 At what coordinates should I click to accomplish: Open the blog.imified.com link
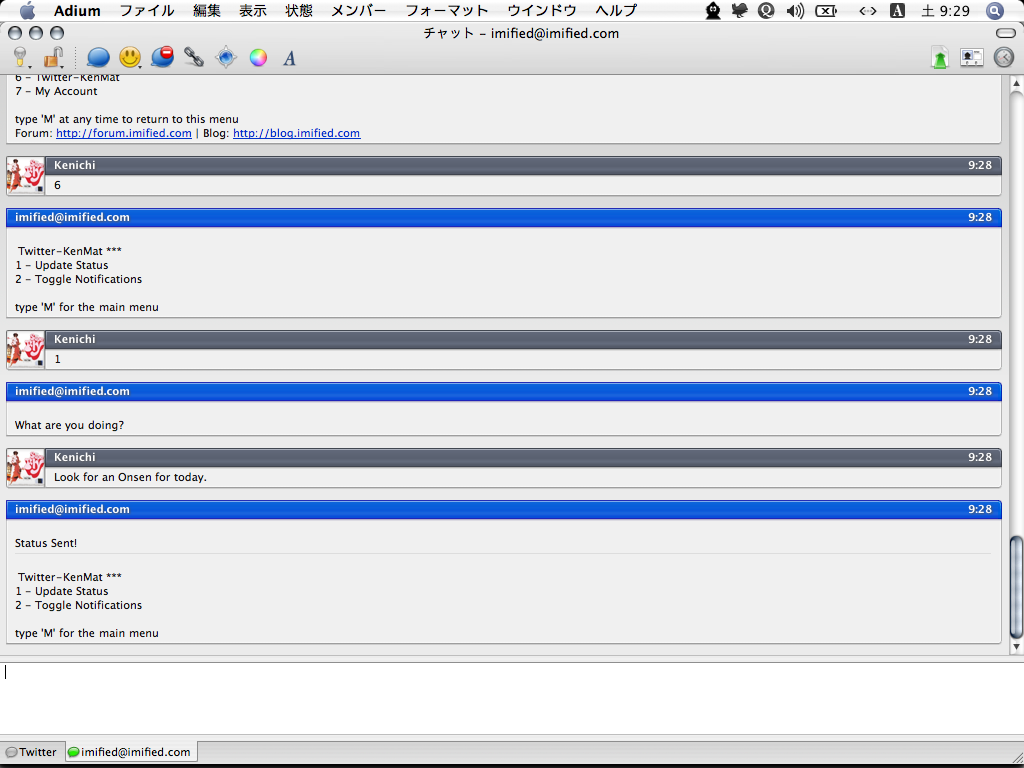[x=296, y=133]
